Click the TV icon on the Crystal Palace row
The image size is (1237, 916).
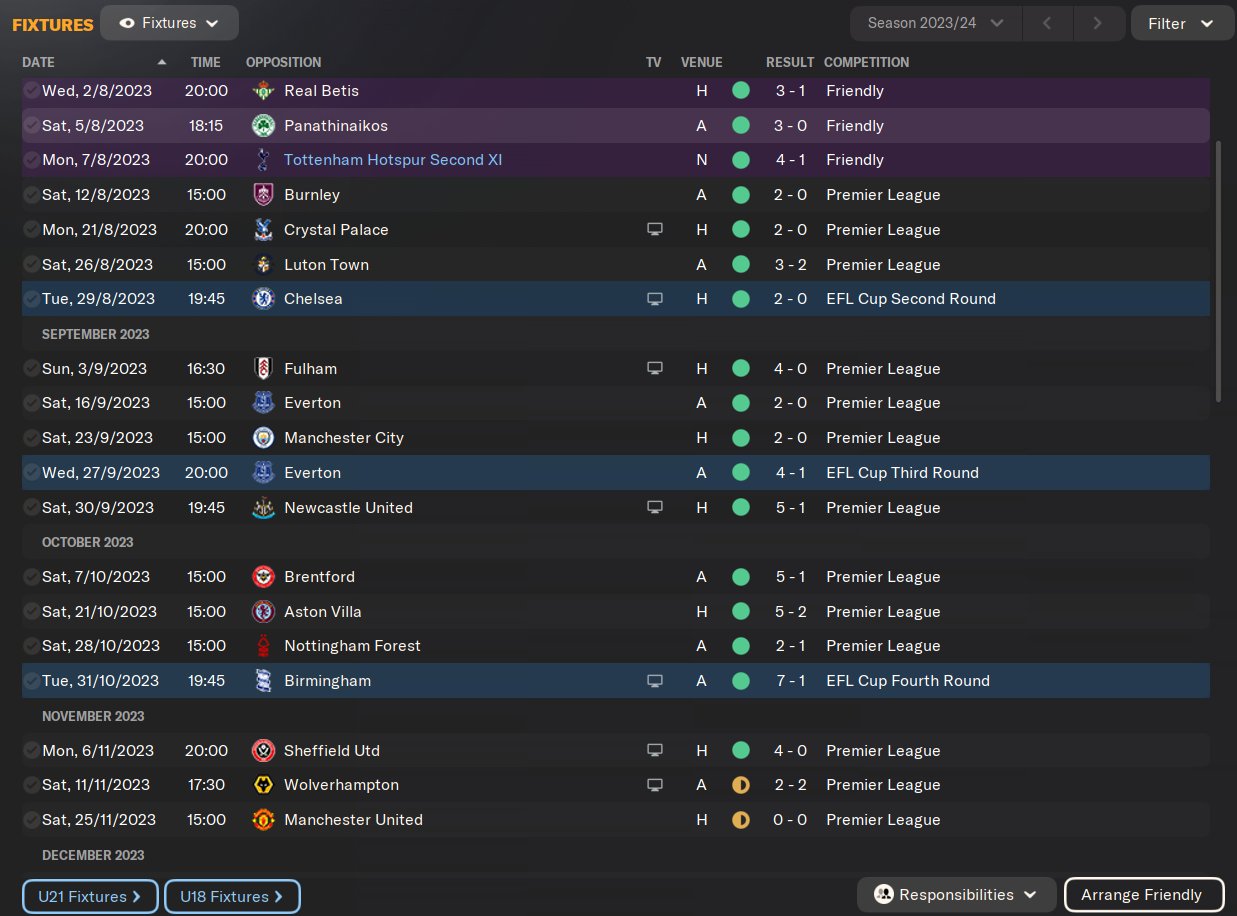[655, 230]
